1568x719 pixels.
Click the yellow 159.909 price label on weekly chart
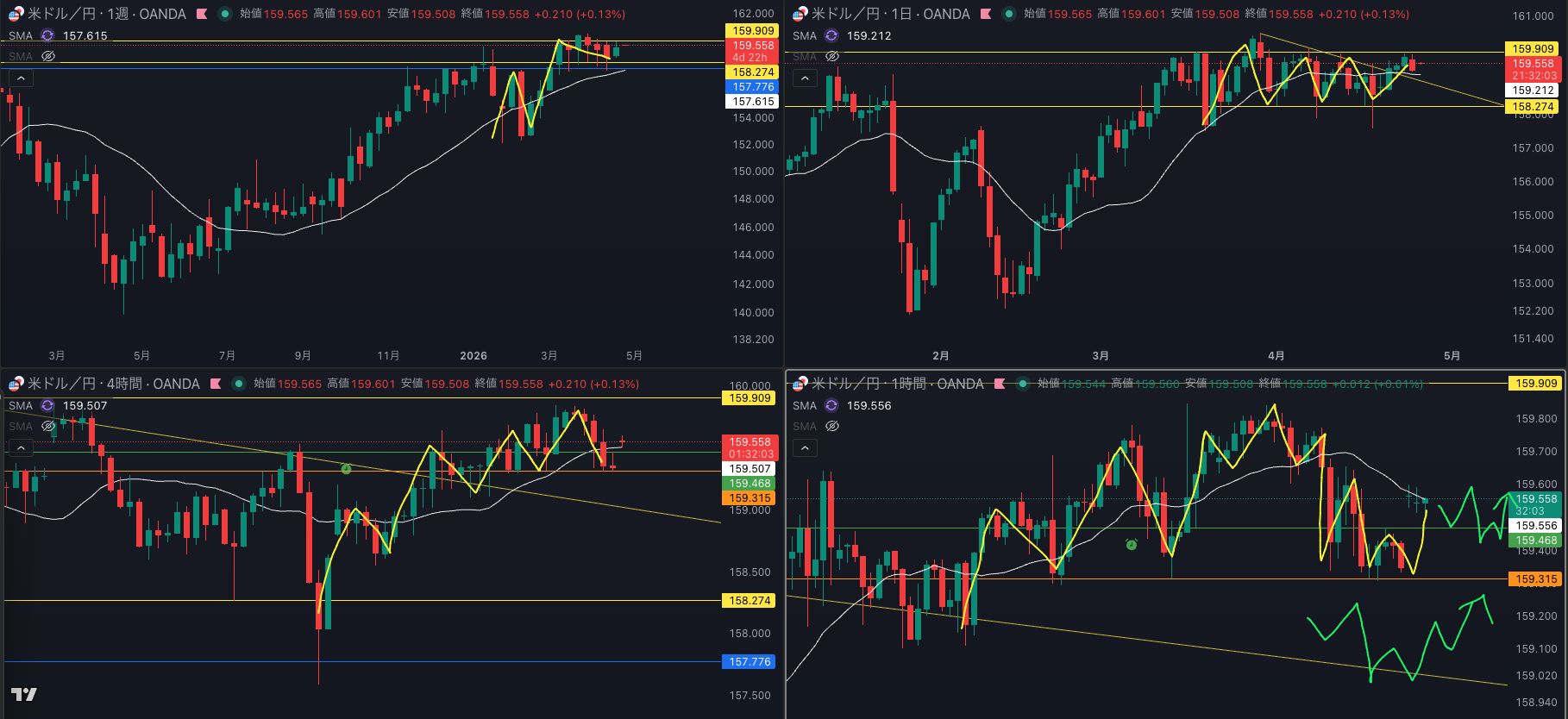click(753, 31)
